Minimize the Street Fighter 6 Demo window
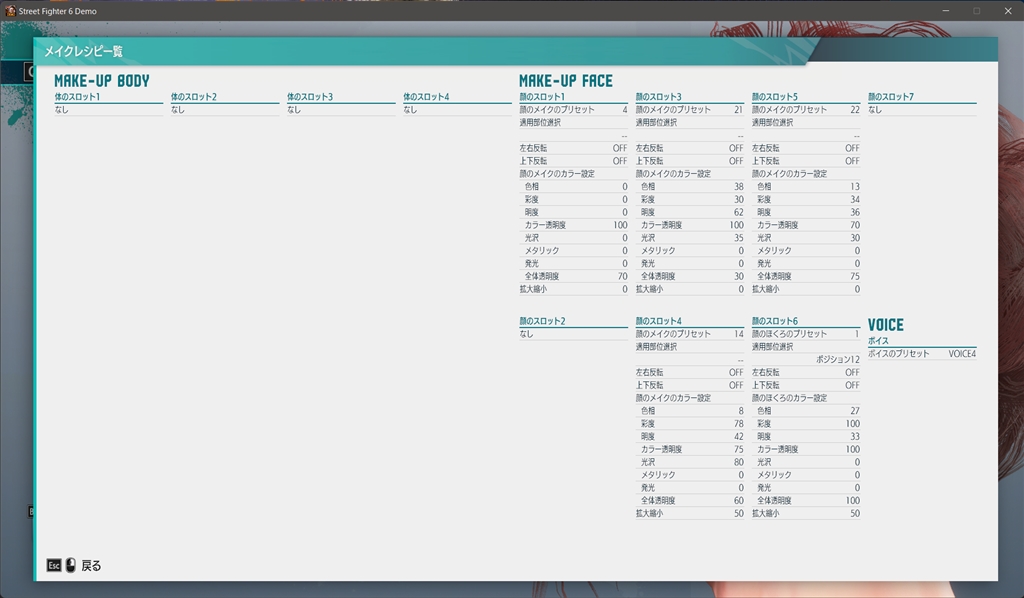Screen dimensions: 1024x598 (945, 11)
